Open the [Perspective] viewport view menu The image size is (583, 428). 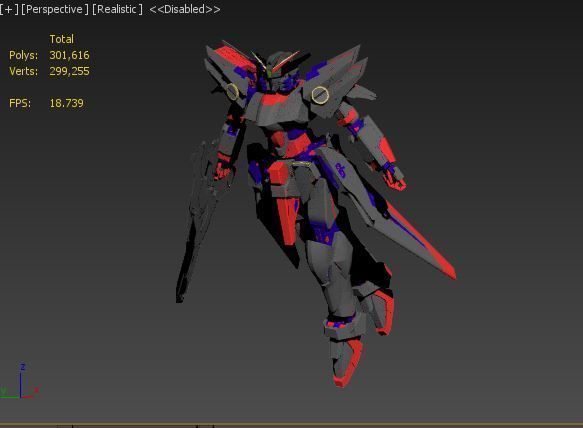[x=55, y=9]
